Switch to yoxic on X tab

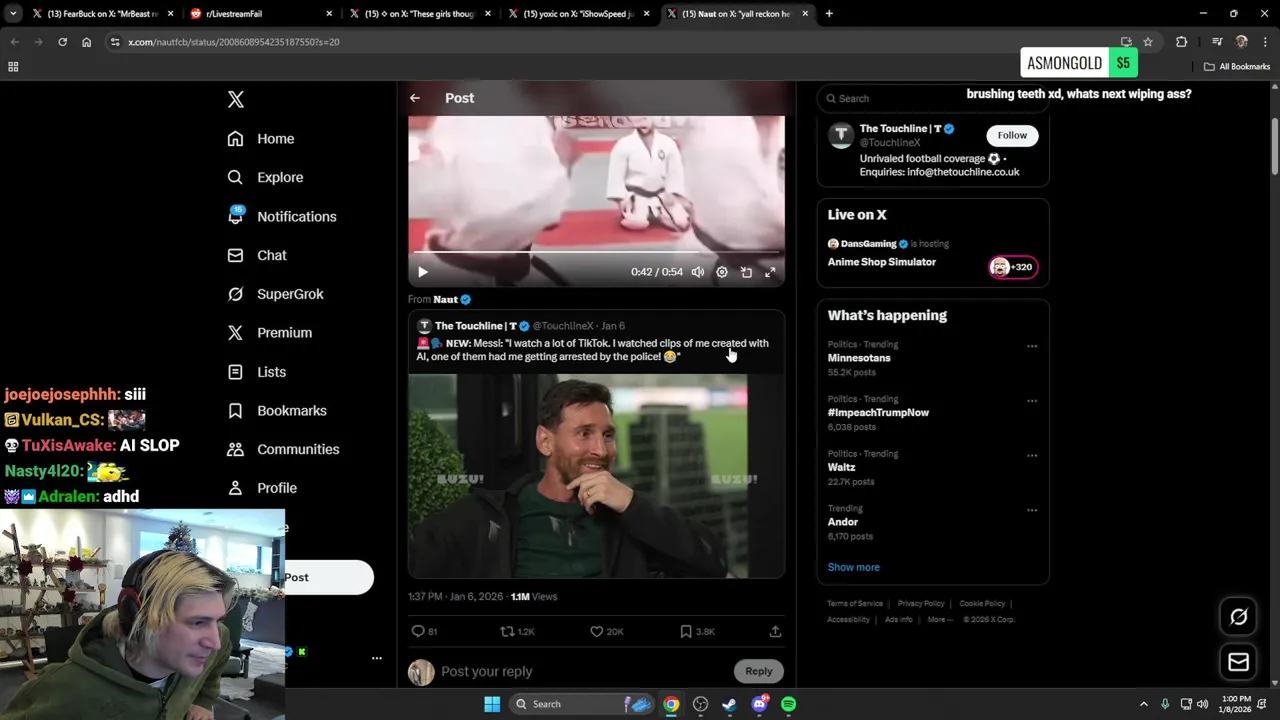(580, 14)
